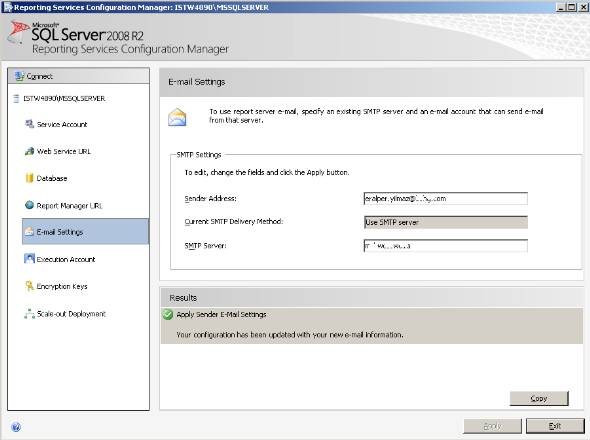Click the Scale-out Deployment icon
This screenshot has width=590, height=440.
click(29, 314)
